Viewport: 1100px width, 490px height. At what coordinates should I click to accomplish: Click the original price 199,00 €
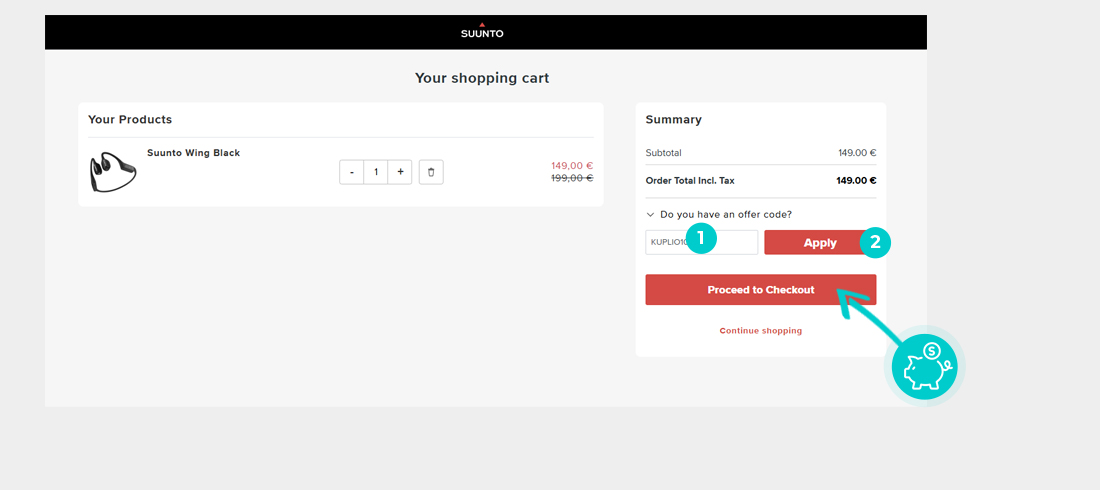pyautogui.click(x=572, y=178)
